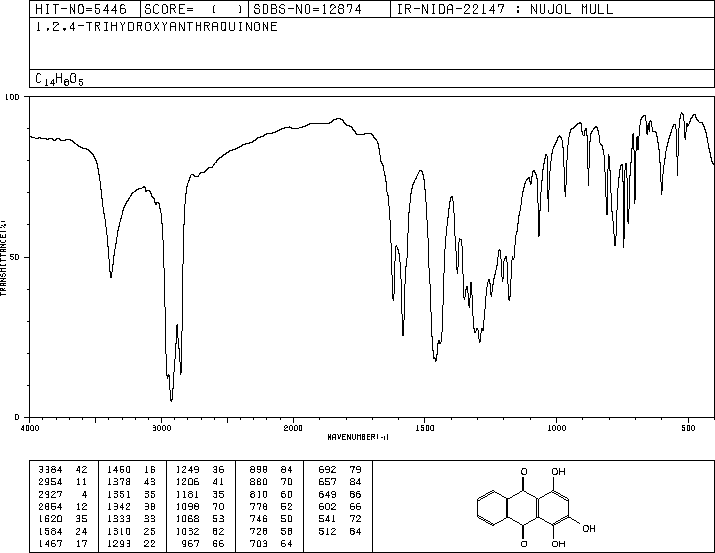This screenshot has width=715, height=553.
Task: Click the SDBS-NO=12874 header text
Action: pyautogui.click(x=307, y=9)
